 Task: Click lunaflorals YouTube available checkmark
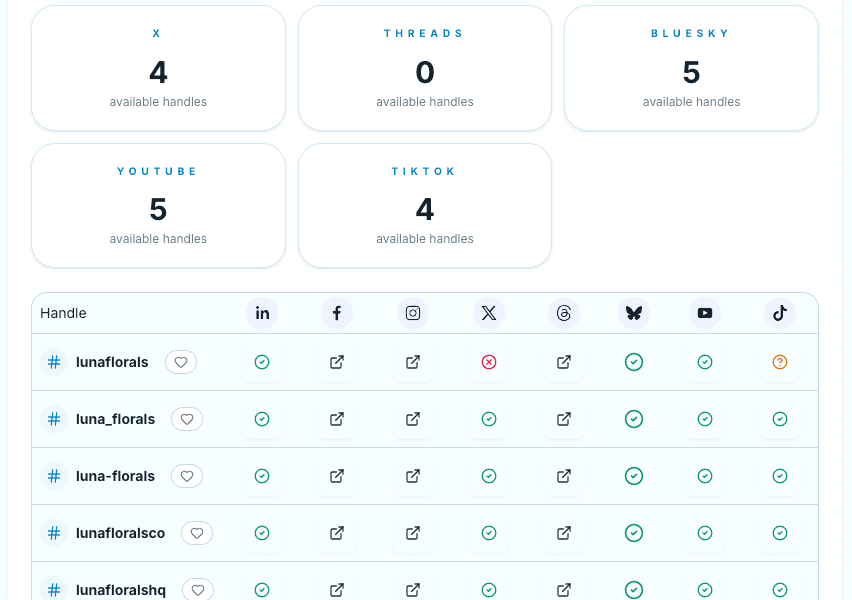(x=705, y=362)
